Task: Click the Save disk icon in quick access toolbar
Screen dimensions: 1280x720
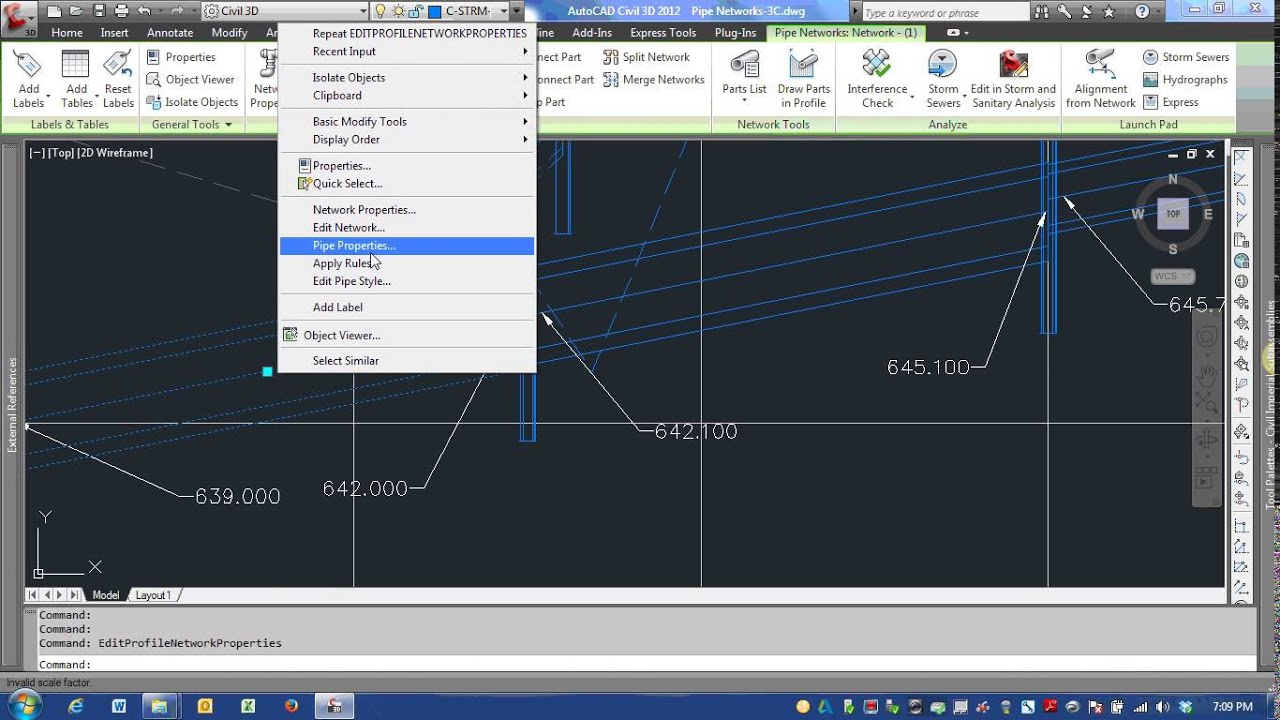Action: [99, 11]
